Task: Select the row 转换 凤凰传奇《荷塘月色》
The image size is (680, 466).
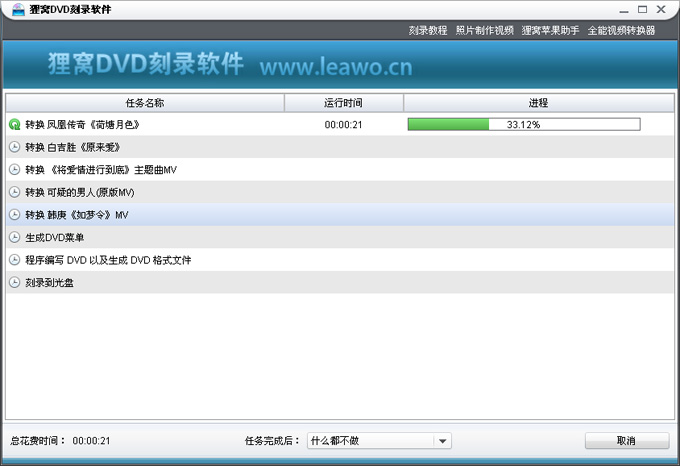Action: [x=340, y=125]
